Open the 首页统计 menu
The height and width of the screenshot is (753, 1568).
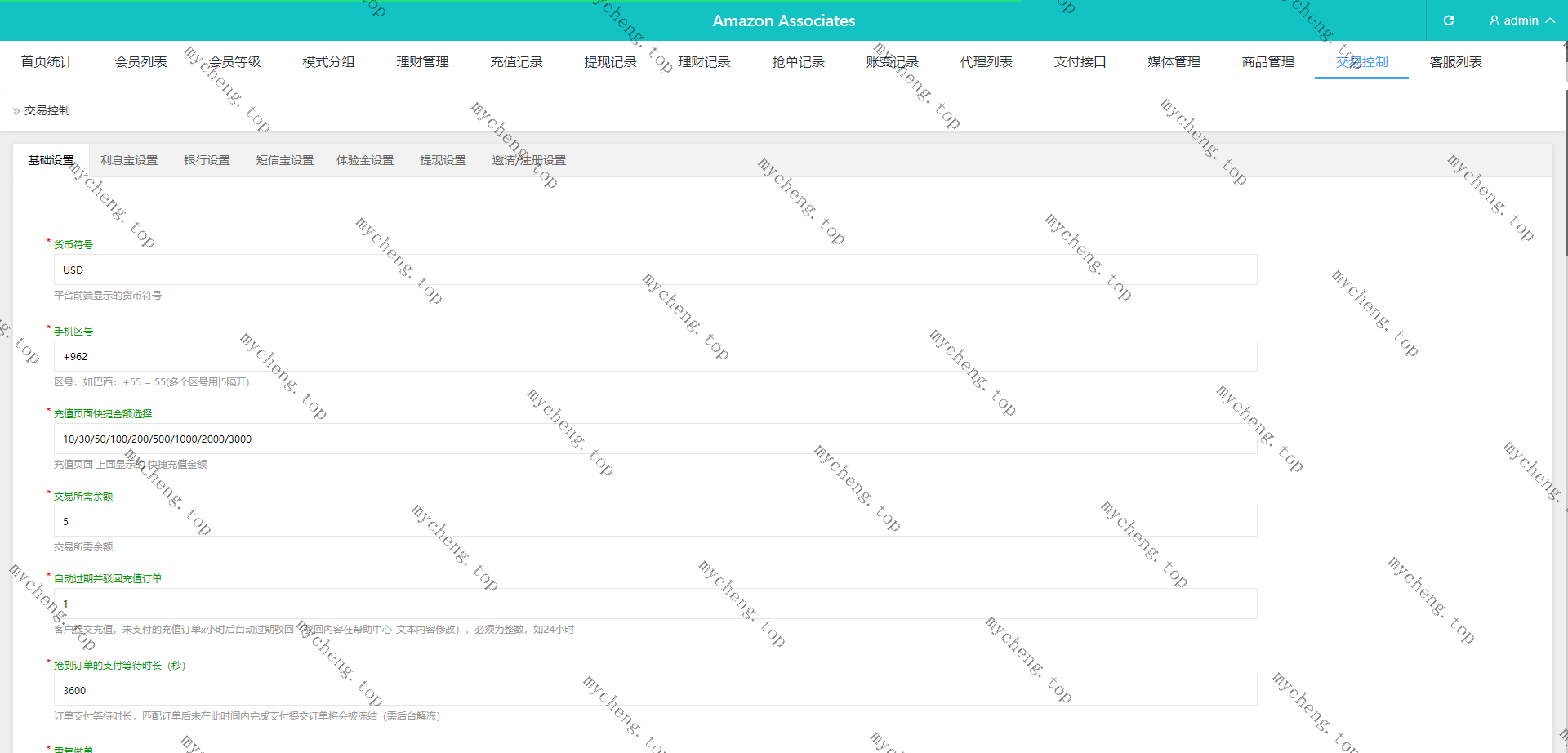[x=47, y=61]
